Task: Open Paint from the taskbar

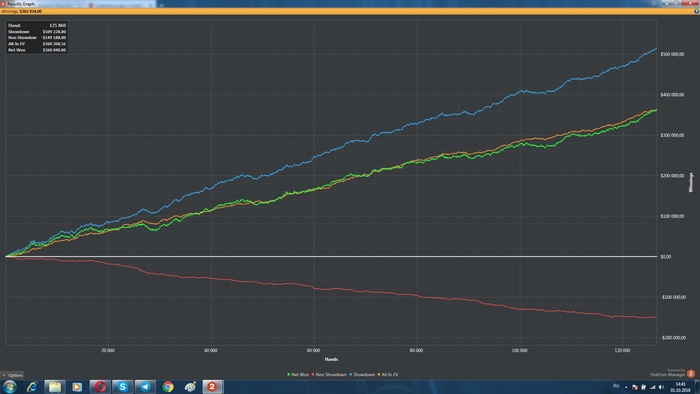Action: 190,387
